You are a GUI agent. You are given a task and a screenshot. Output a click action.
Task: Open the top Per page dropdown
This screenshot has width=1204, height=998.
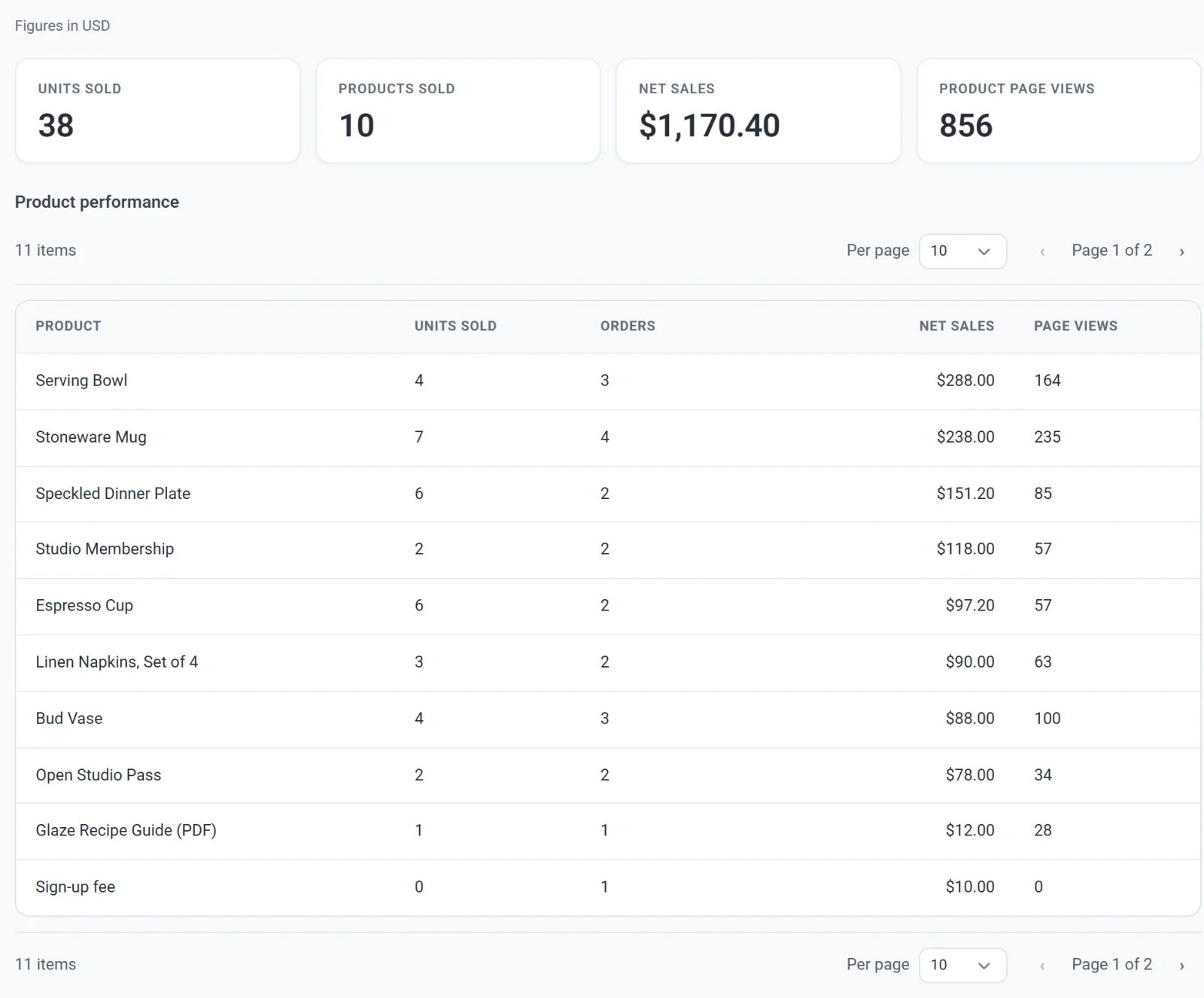pyautogui.click(x=962, y=251)
